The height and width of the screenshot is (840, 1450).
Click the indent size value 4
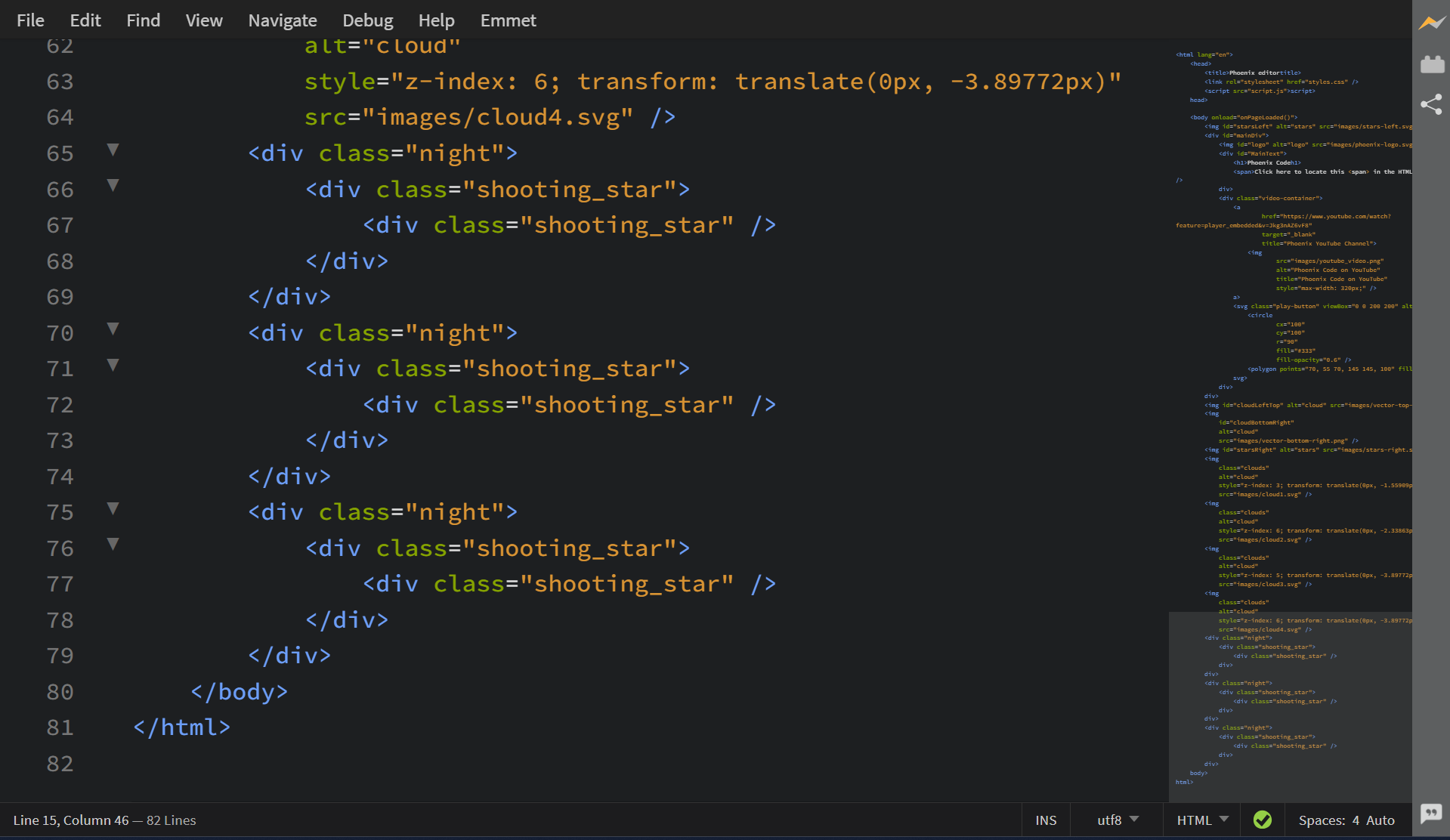coord(1356,820)
